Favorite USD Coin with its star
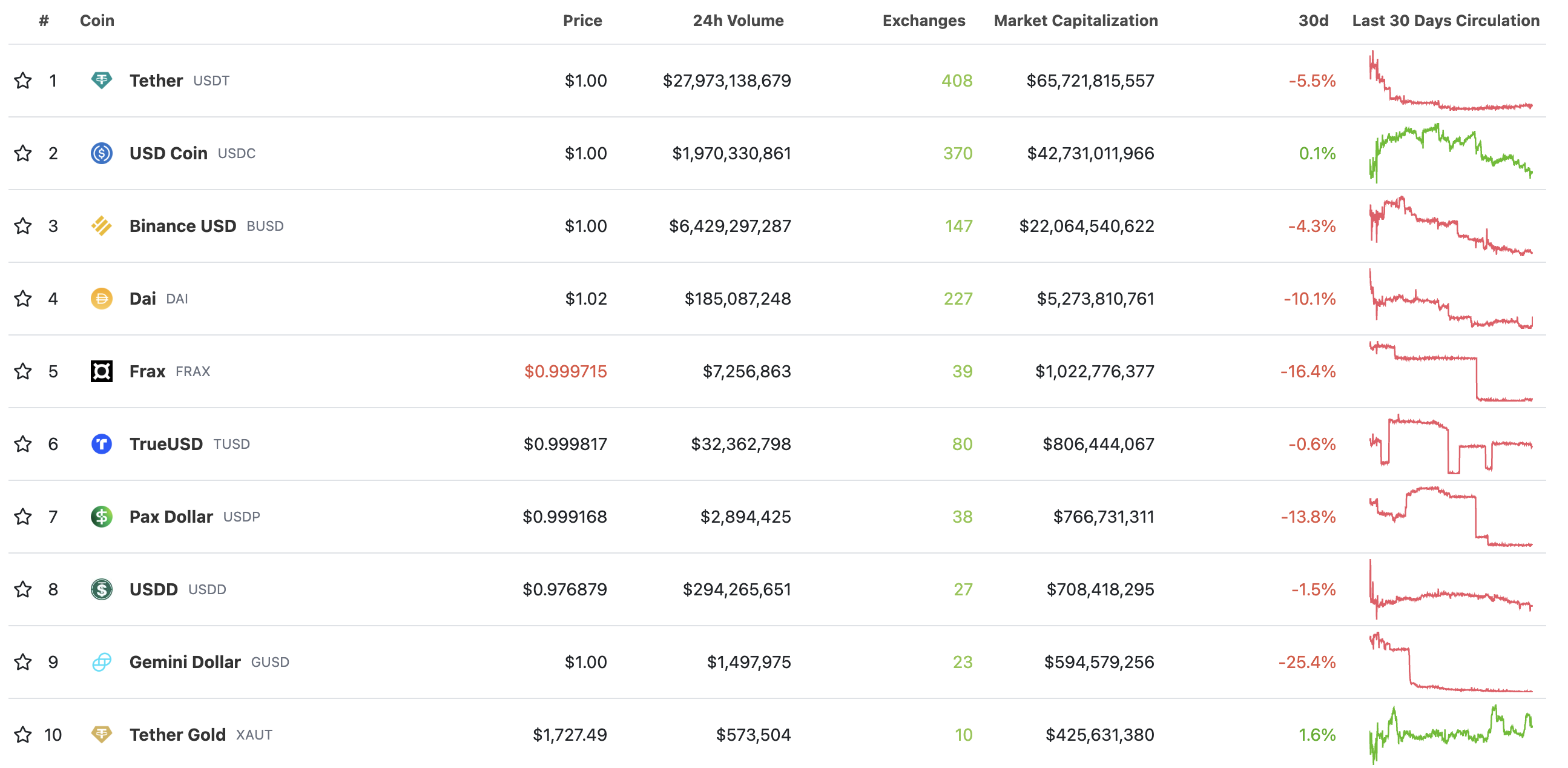 click(23, 153)
